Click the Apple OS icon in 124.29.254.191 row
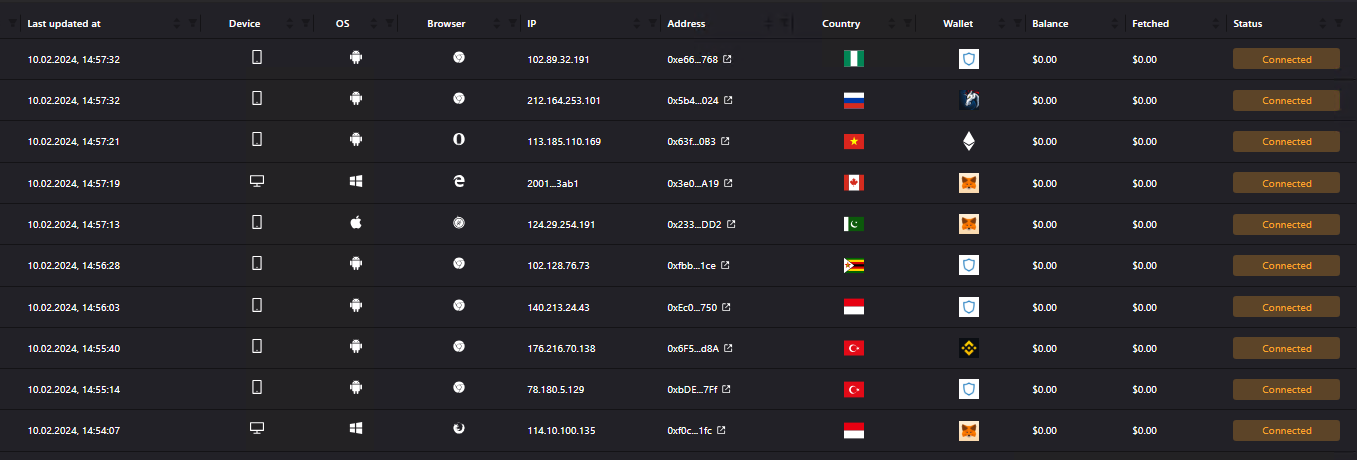1357x460 pixels. tap(355, 224)
